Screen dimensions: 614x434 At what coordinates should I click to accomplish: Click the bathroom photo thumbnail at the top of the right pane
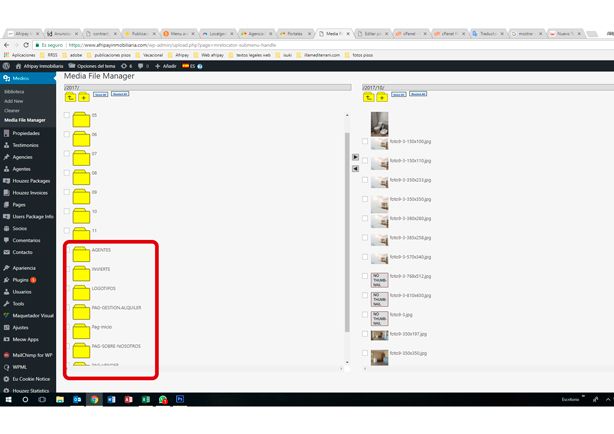coord(379,124)
